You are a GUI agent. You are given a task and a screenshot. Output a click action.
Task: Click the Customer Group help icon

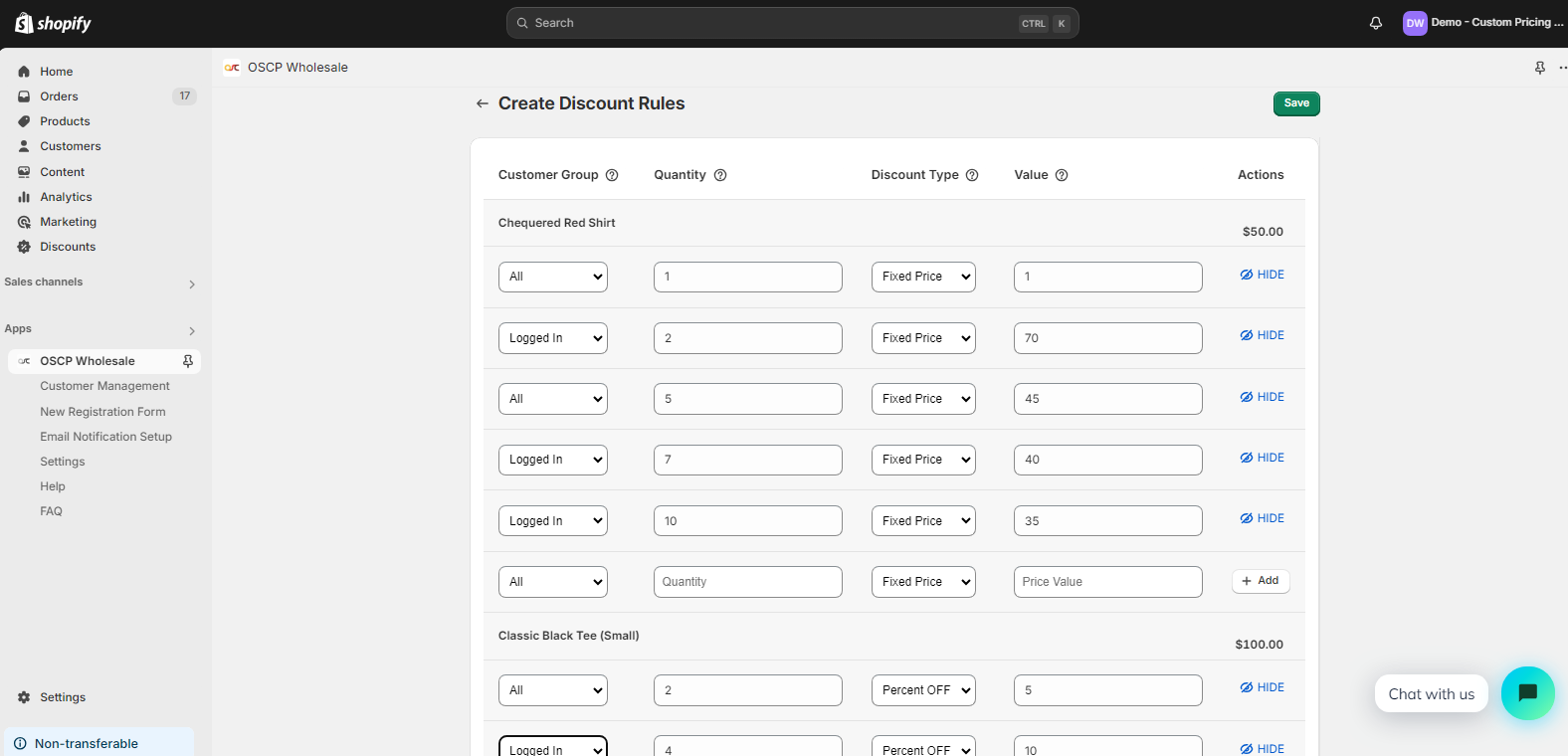612,175
